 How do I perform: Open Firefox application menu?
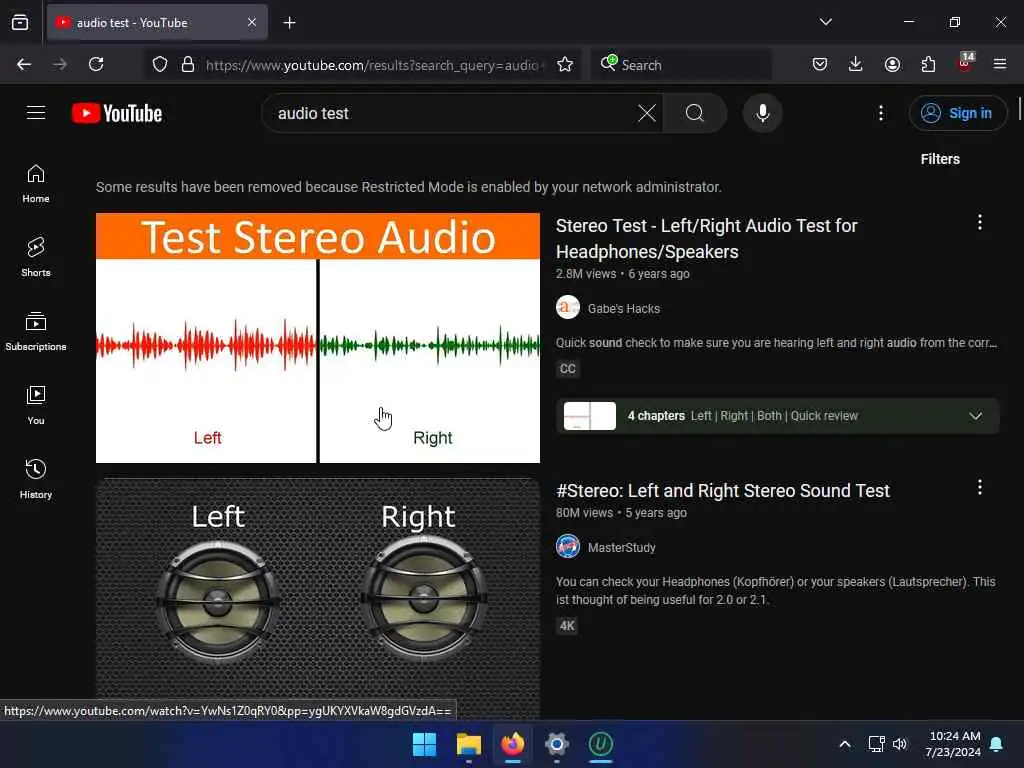[x=1000, y=64]
